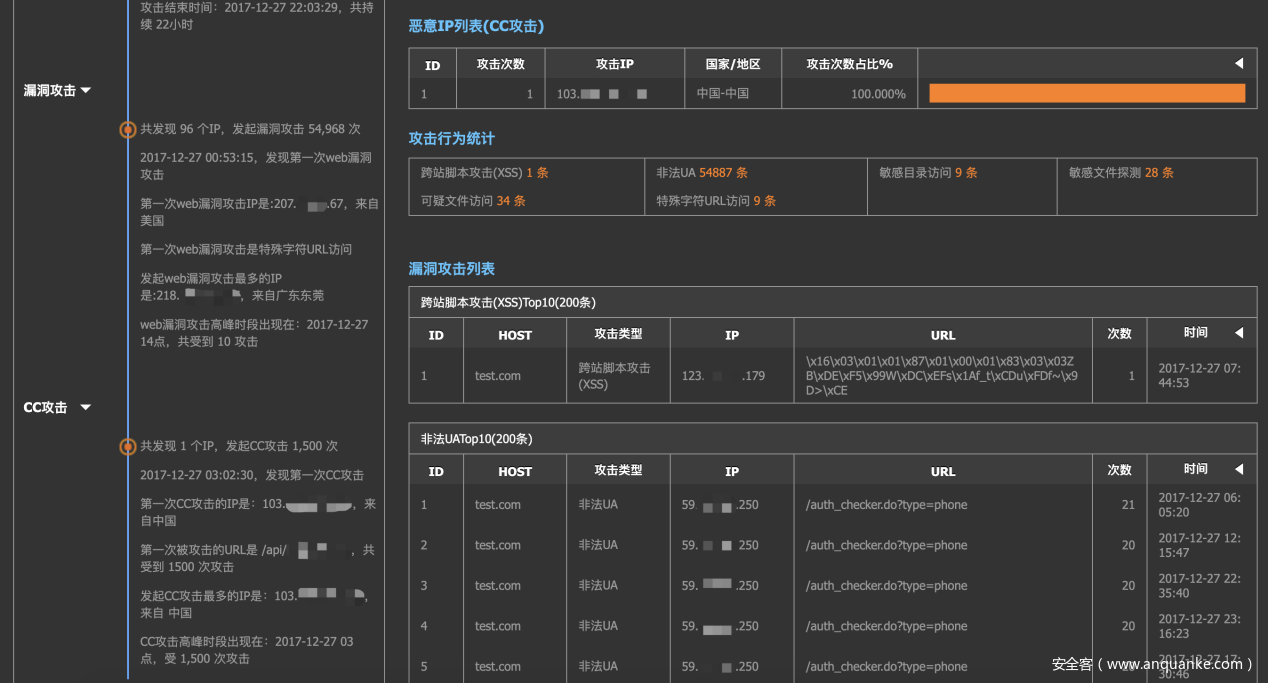The image size is (1268, 683).
Task: Open 可疑文件访问 34 条 statistic
Action: point(472,201)
